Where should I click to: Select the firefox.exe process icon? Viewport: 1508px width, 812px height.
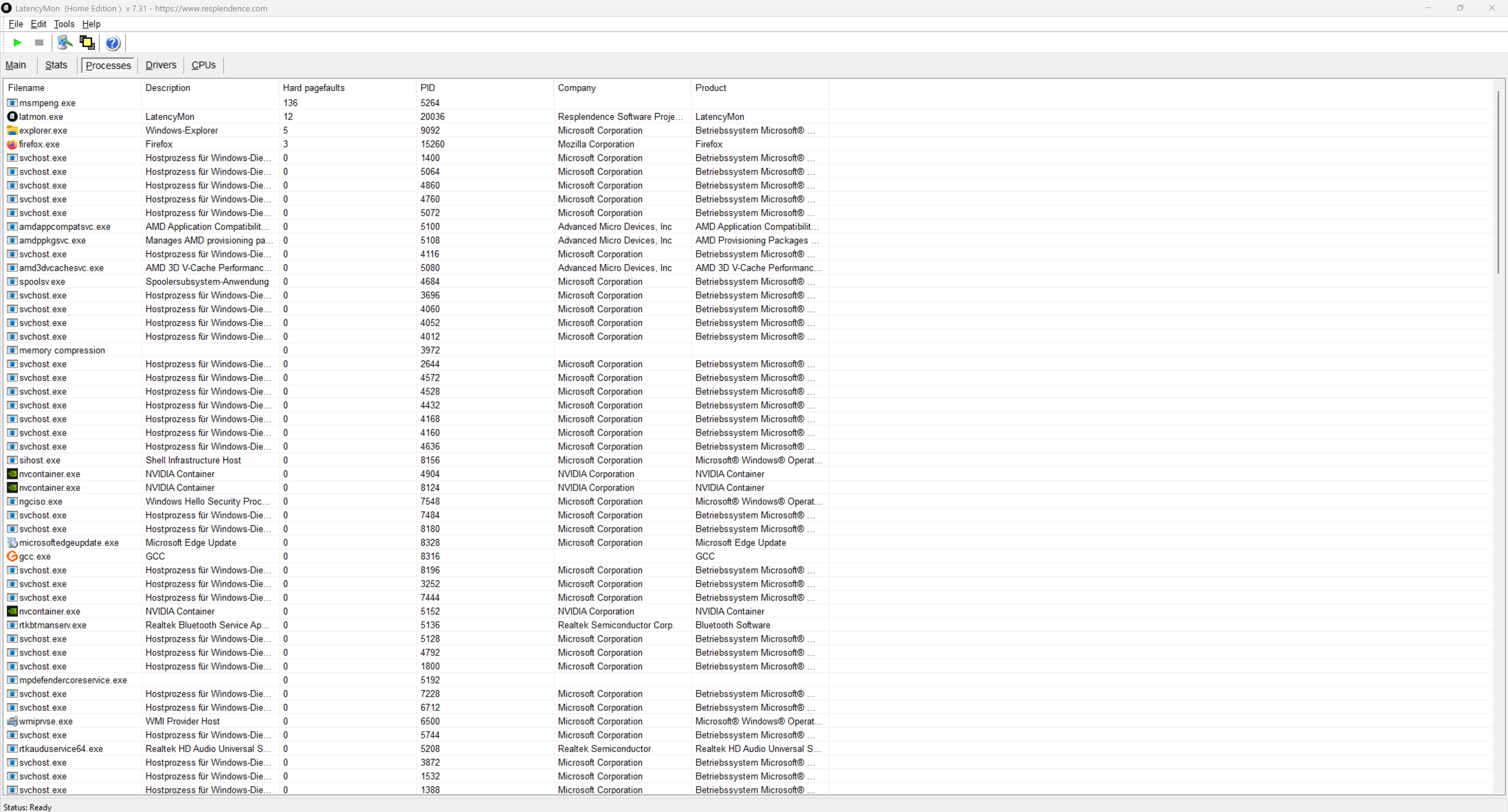pos(12,144)
